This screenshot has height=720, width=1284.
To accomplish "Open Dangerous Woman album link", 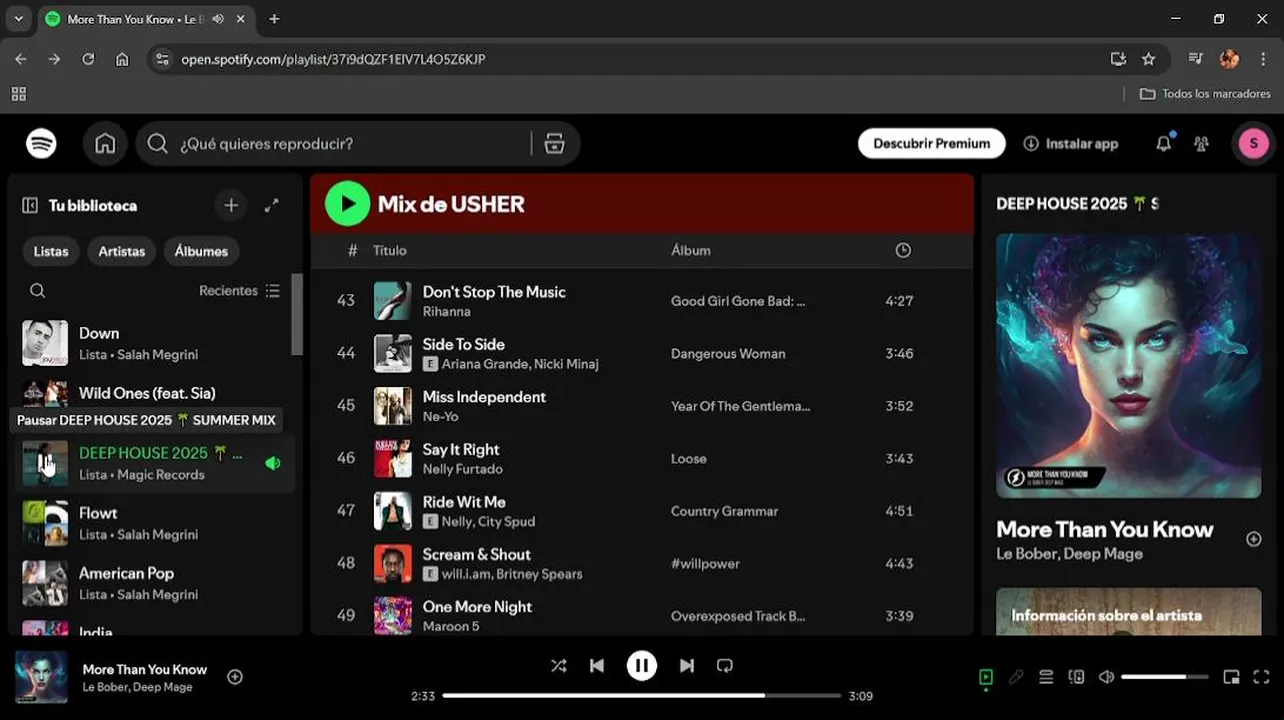I will coord(728,354).
